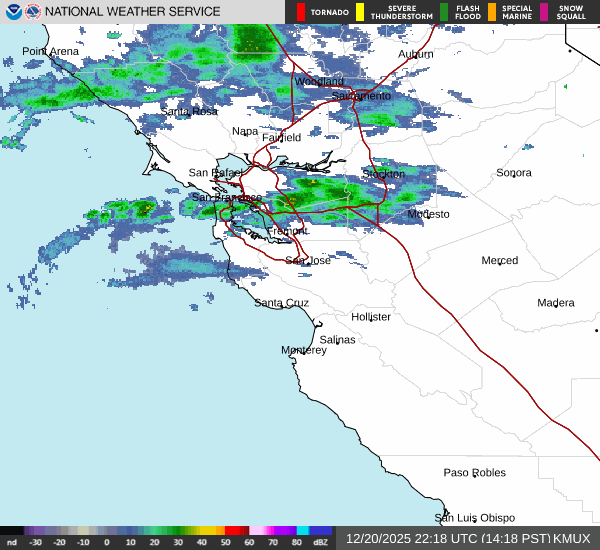
Task: Click the Point Arena label
Action: 50,51
